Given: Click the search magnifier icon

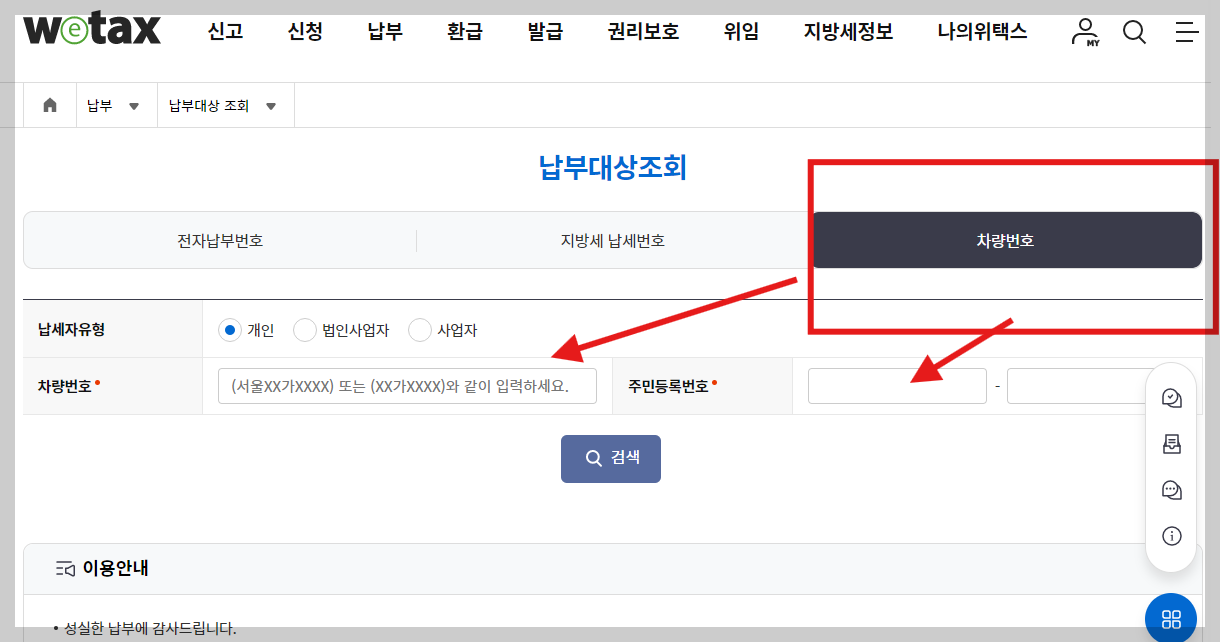Looking at the screenshot, I should click(x=1134, y=32).
